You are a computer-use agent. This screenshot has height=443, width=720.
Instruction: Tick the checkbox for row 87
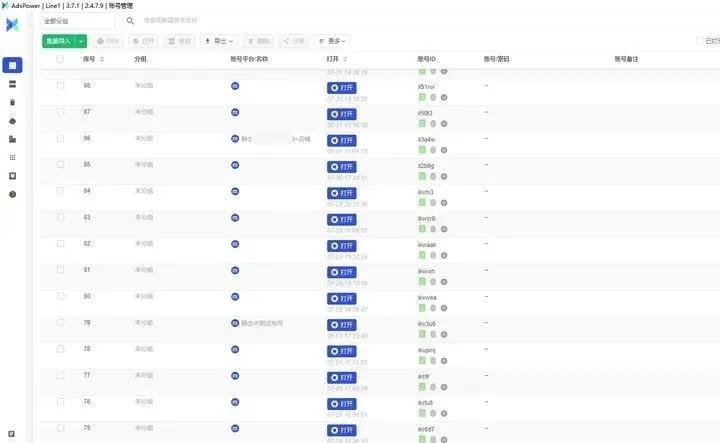(60, 112)
